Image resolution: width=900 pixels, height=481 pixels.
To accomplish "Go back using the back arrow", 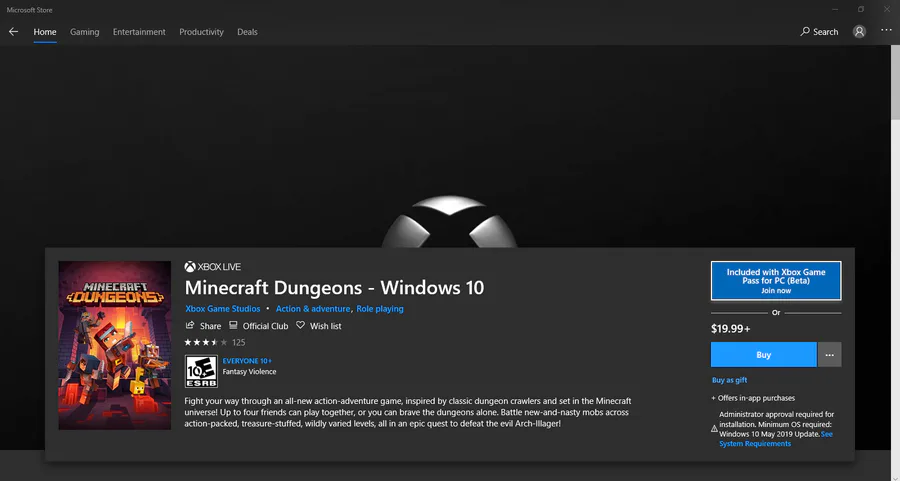I will coord(13,32).
